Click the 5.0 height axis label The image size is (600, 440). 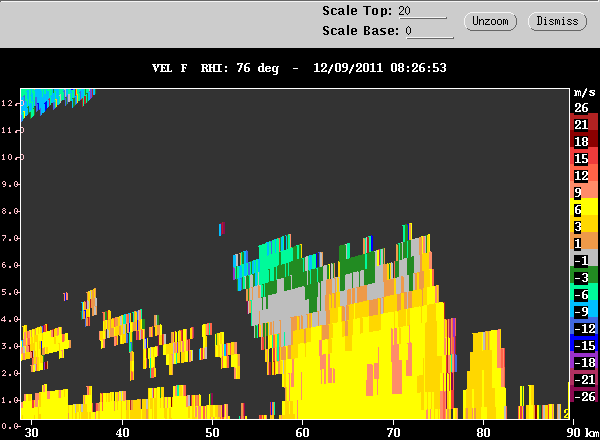click(10, 292)
